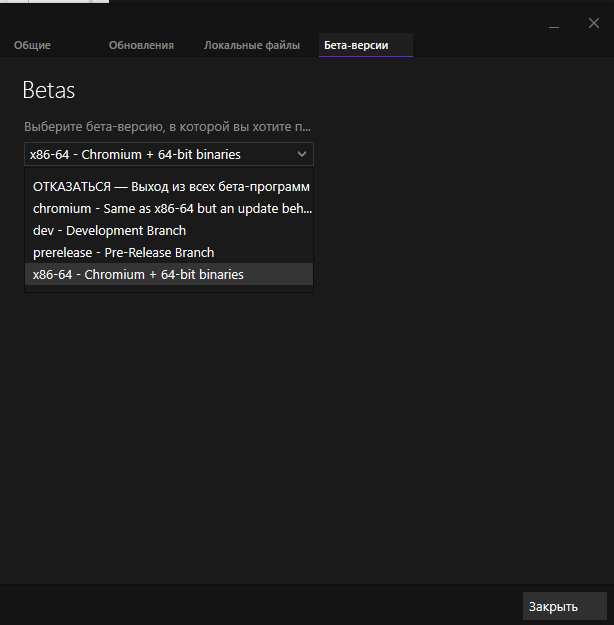614x625 pixels.
Task: Pick prerelease - Pre-Release Branch option
Action: point(123,253)
